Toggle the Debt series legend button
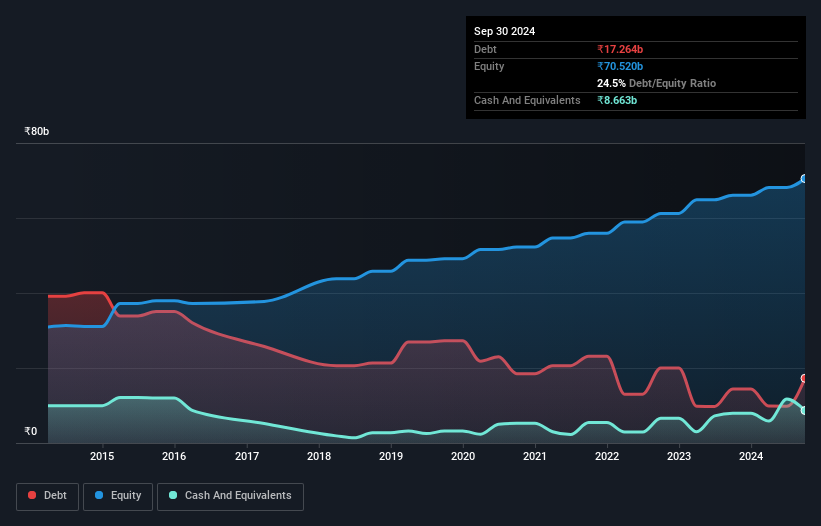The image size is (821, 526). [48, 496]
